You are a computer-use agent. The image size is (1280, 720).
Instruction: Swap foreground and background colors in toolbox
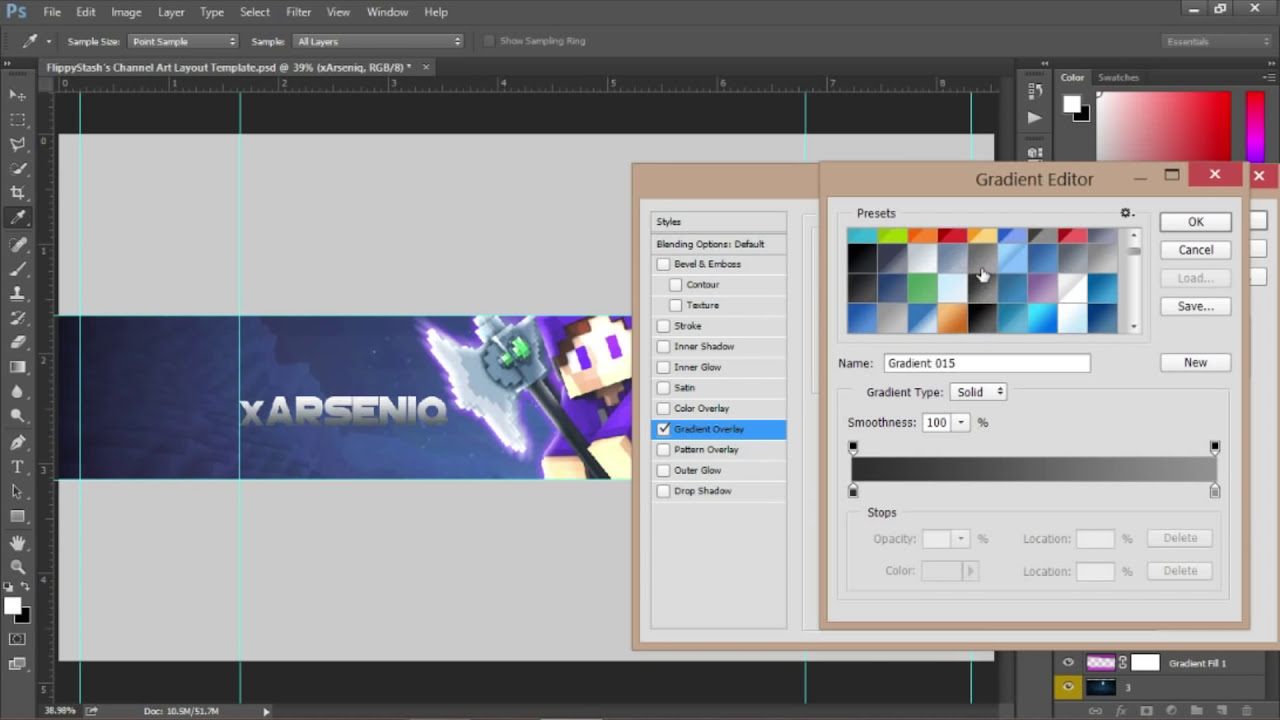pos(26,588)
